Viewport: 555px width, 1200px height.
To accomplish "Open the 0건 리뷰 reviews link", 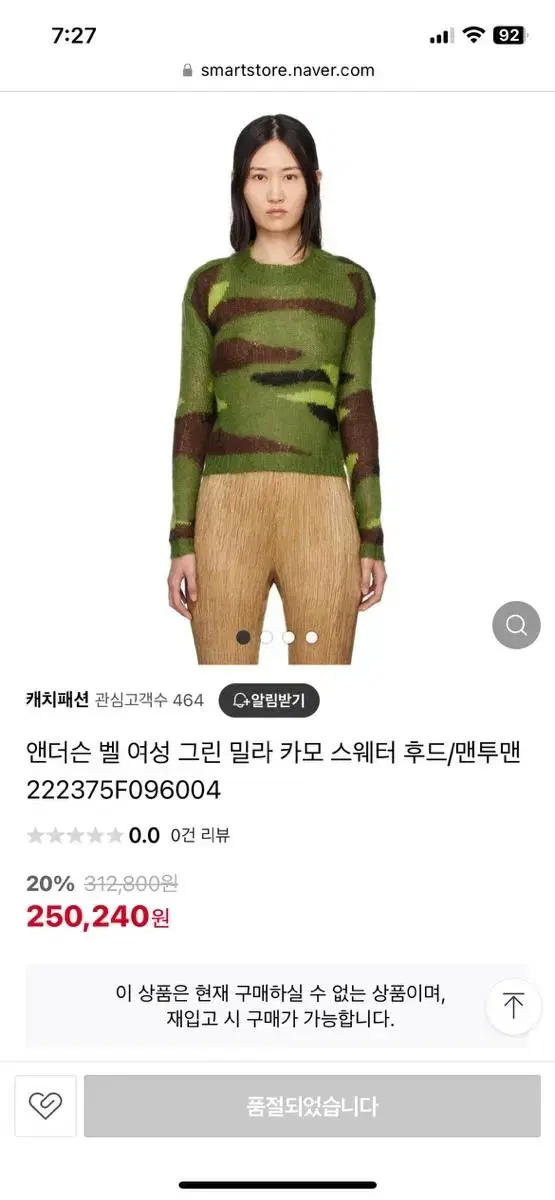I will [x=200, y=835].
